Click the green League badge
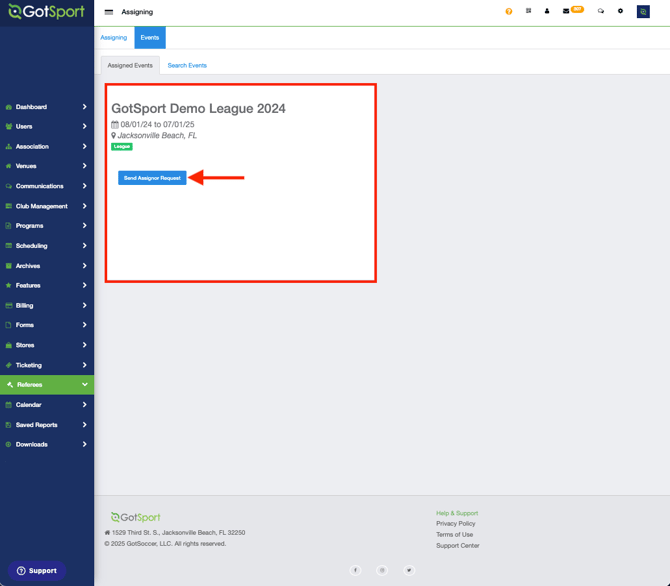670x586 pixels. (x=122, y=147)
